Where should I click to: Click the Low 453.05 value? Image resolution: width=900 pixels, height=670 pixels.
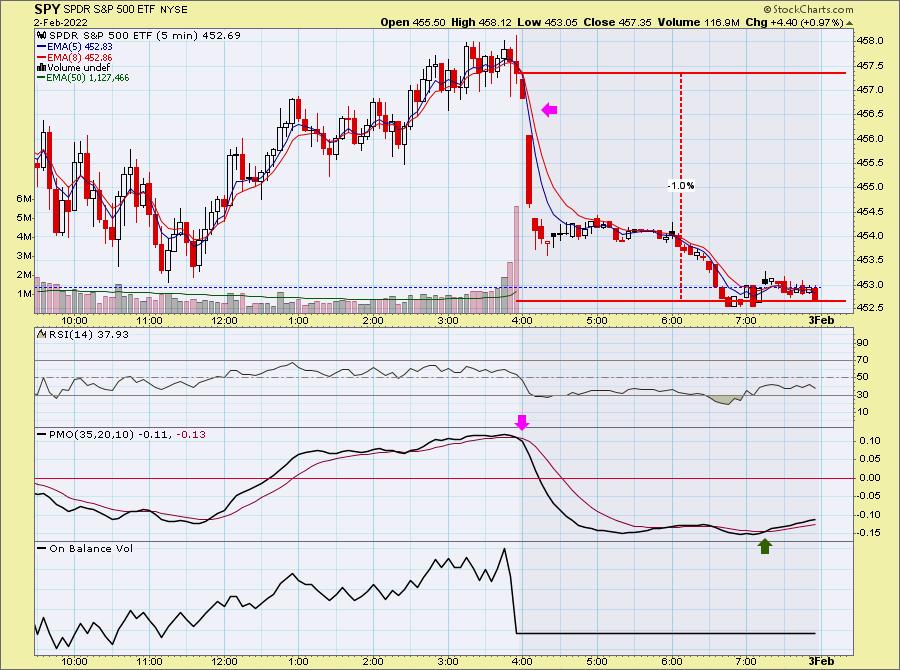[x=547, y=22]
